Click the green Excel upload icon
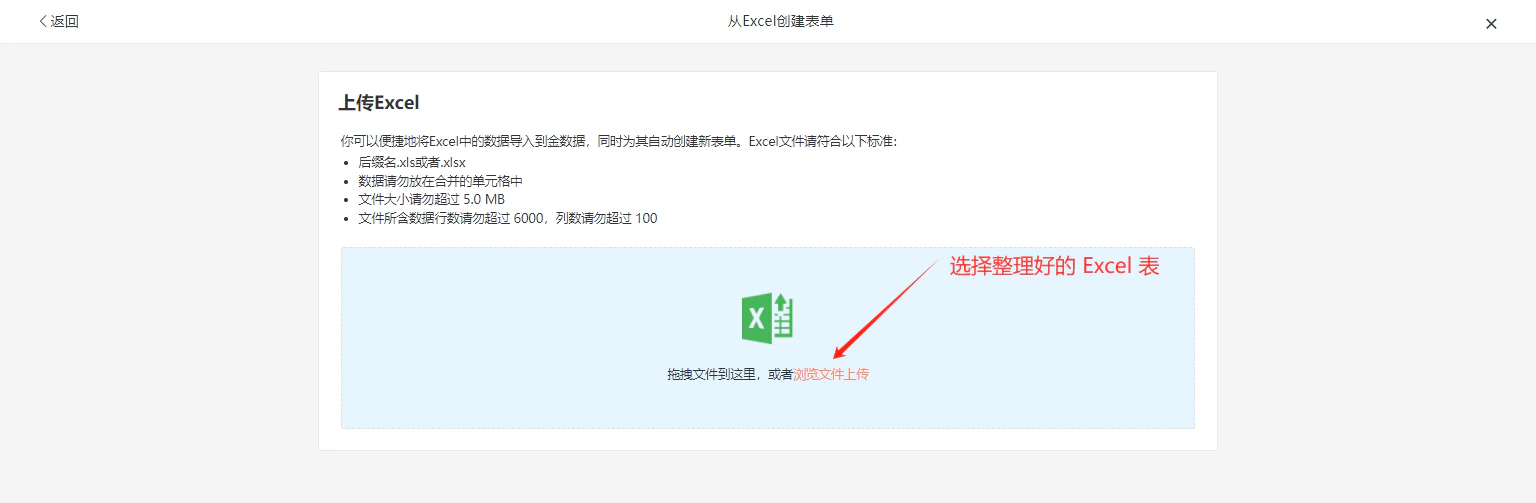This screenshot has height=503, width=1536. (x=767, y=319)
